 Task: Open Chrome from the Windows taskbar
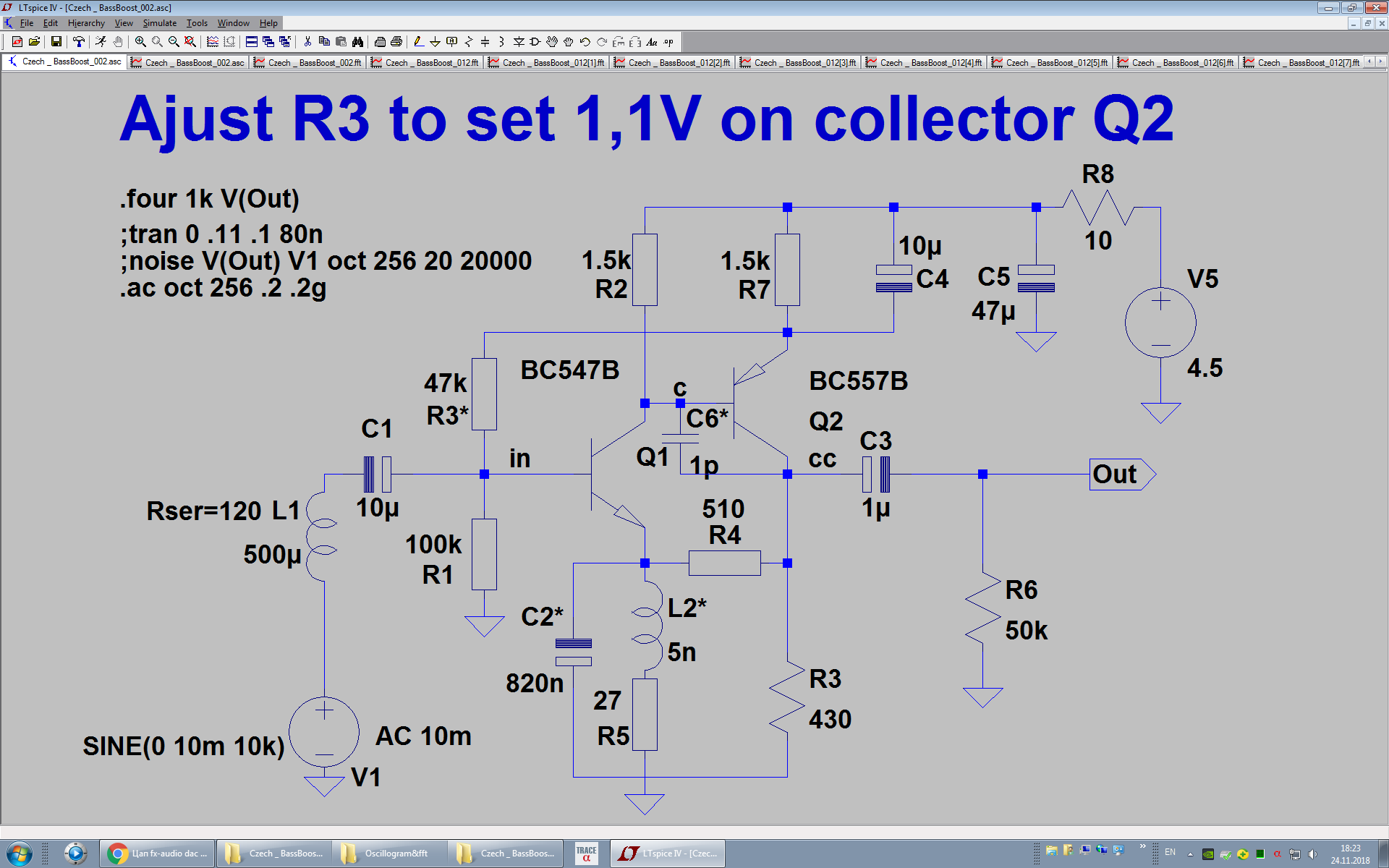pos(157,854)
